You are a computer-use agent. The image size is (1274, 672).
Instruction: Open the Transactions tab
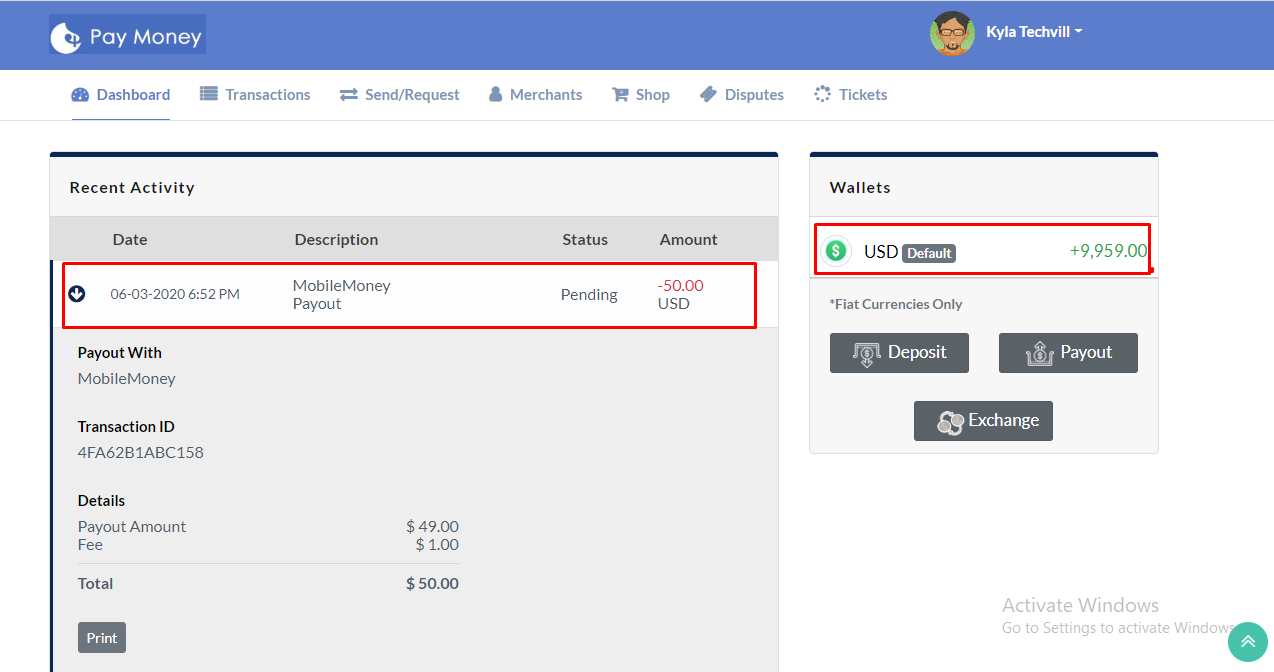tap(267, 95)
